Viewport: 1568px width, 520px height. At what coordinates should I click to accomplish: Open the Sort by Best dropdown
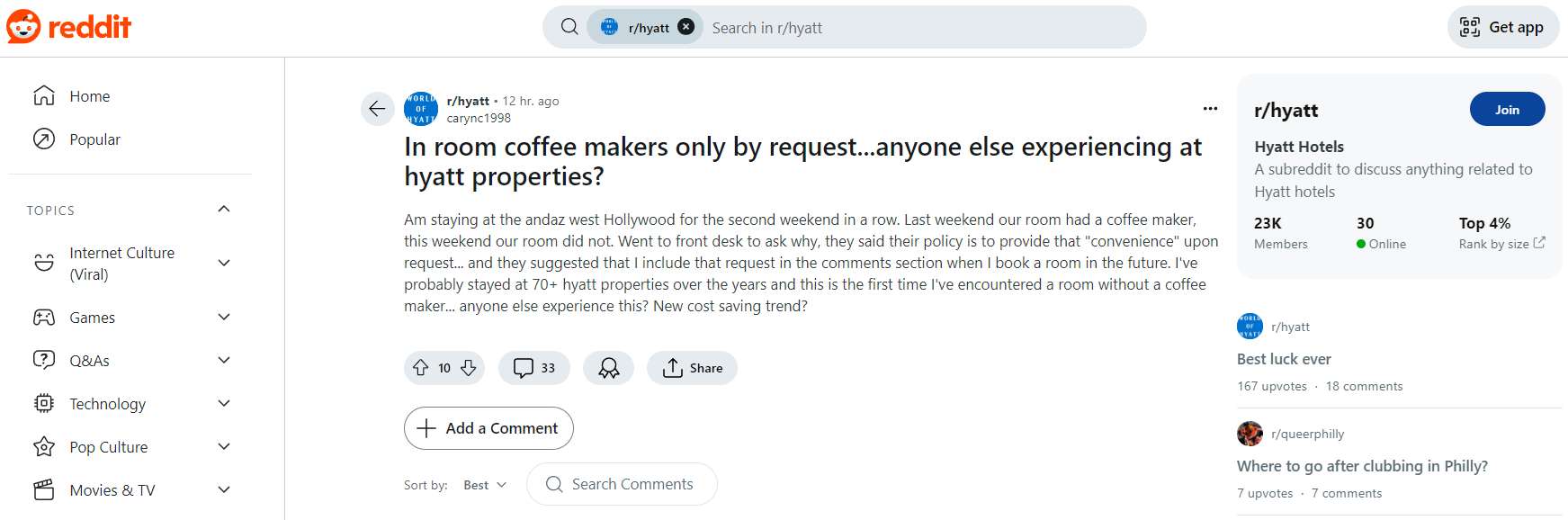485,485
